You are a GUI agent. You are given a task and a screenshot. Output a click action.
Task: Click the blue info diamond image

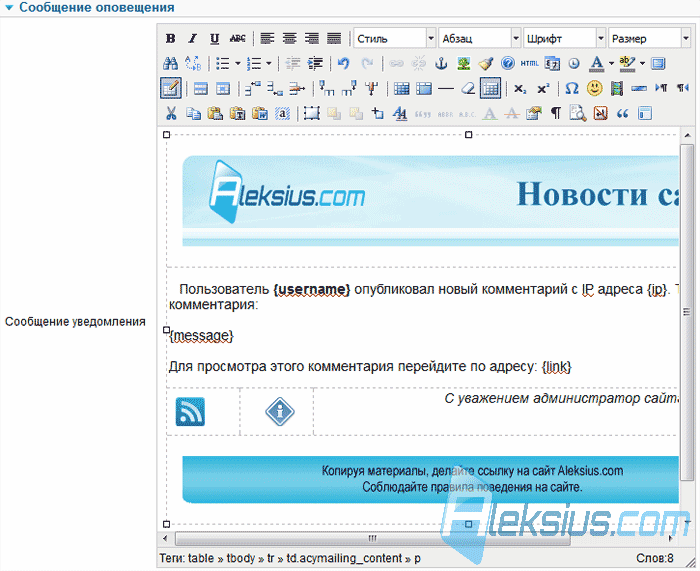[280, 411]
